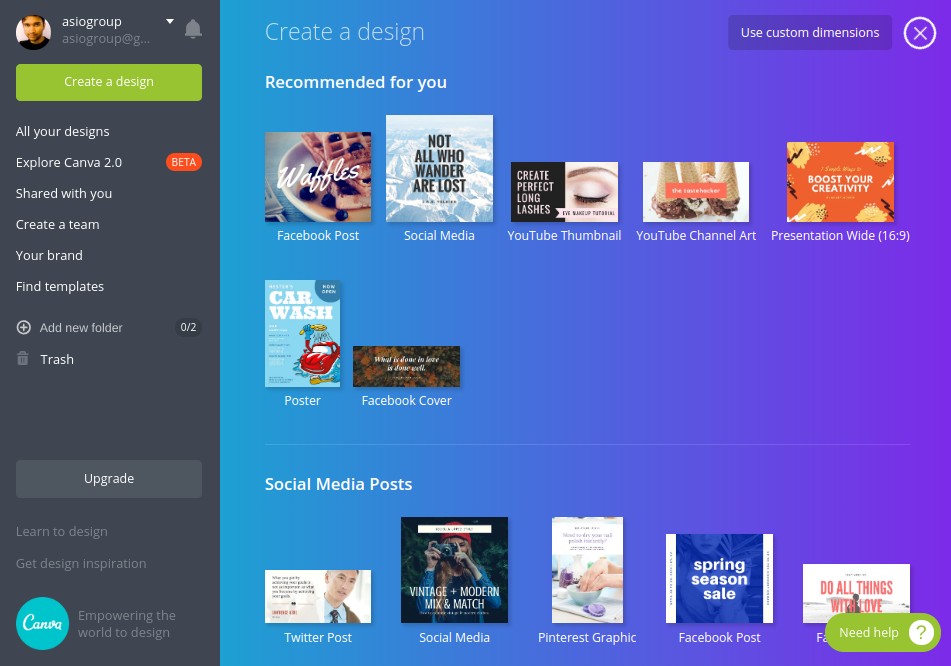Select the Vintage + Modern Mix & Match thumbnail
The image size is (951, 666).
(x=454, y=570)
